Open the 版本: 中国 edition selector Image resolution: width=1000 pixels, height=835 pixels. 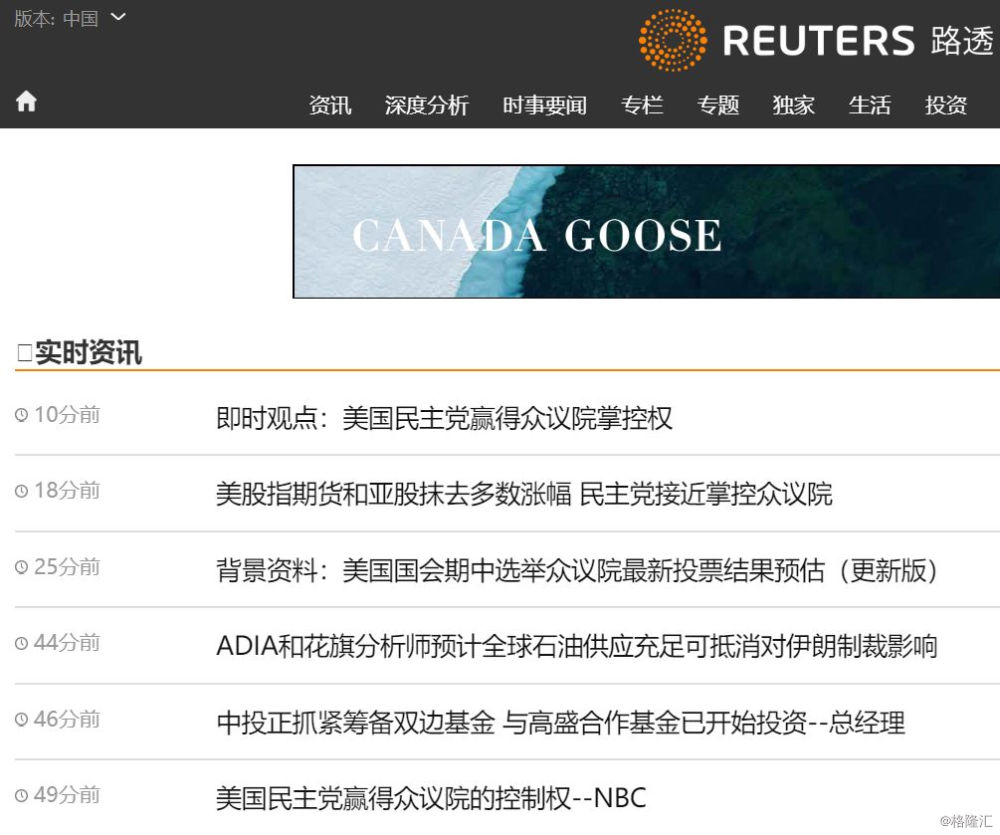pyautogui.click(x=70, y=18)
